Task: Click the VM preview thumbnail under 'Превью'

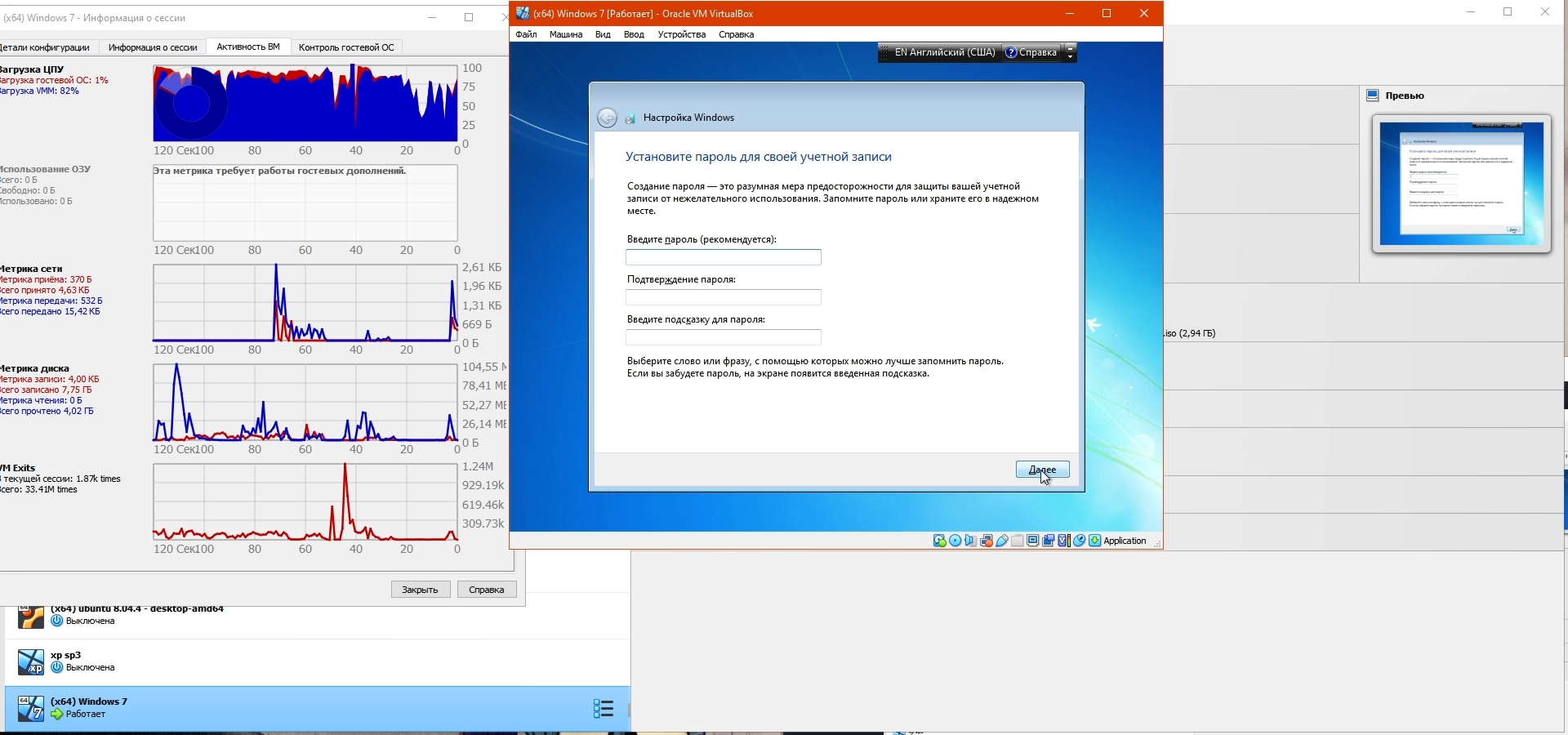Action: [1462, 184]
